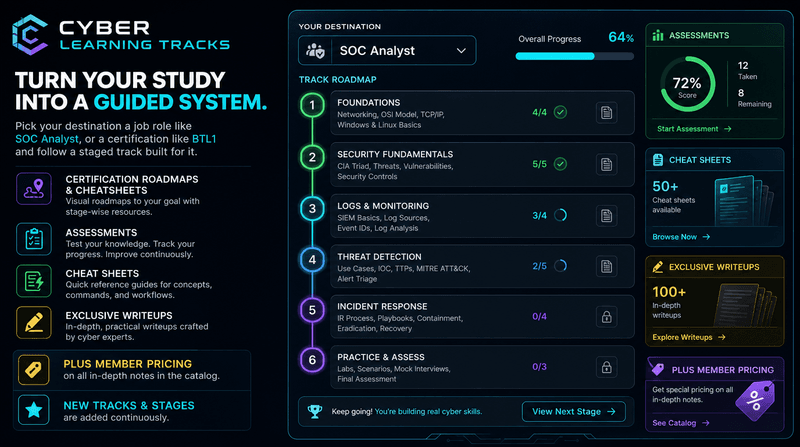800x447 pixels.
Task: Click the Exclusive Writeups panel pencil icon
Action: (658, 267)
